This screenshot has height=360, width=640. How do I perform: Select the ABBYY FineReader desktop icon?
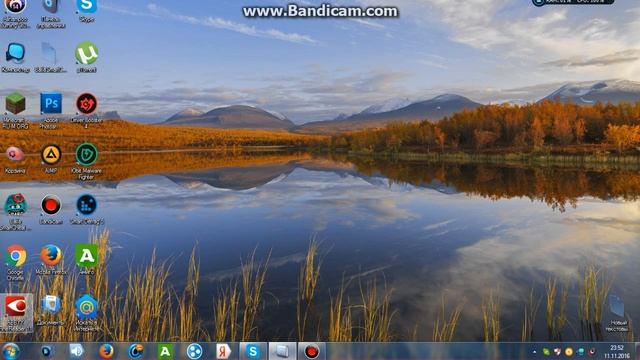pyautogui.click(x=16, y=312)
